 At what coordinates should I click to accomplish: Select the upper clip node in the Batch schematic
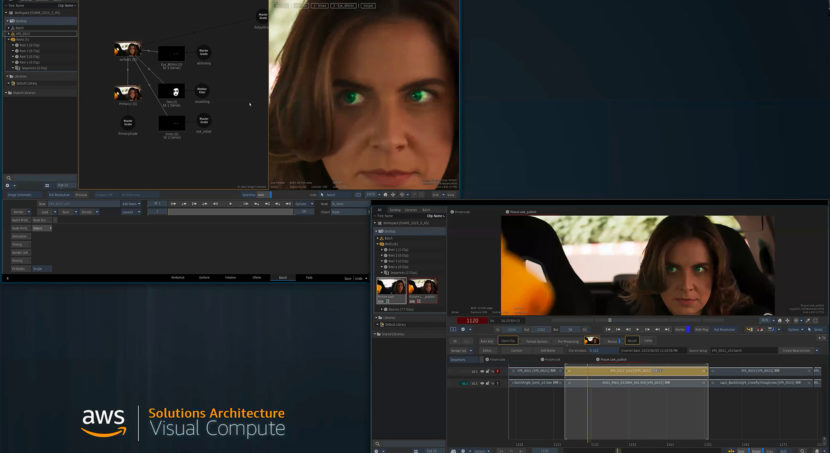[127, 49]
